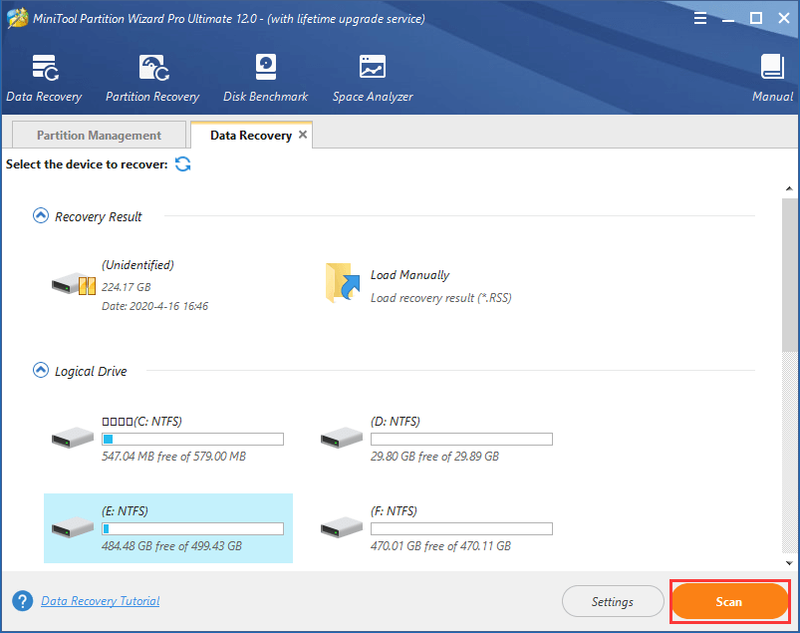Select the F: NTFS drive

pyautogui.click(x=437, y=528)
